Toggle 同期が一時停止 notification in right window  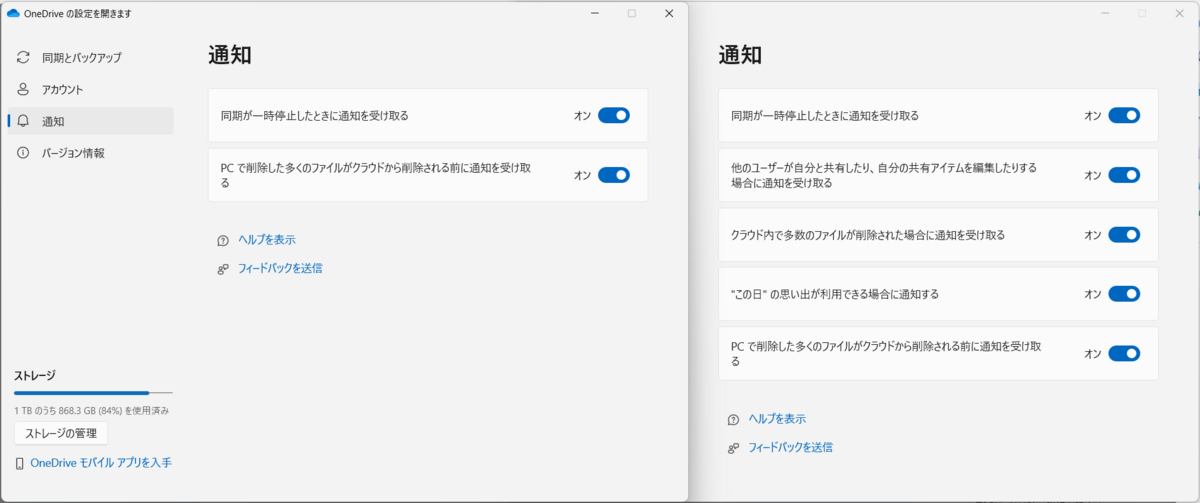tap(1124, 116)
